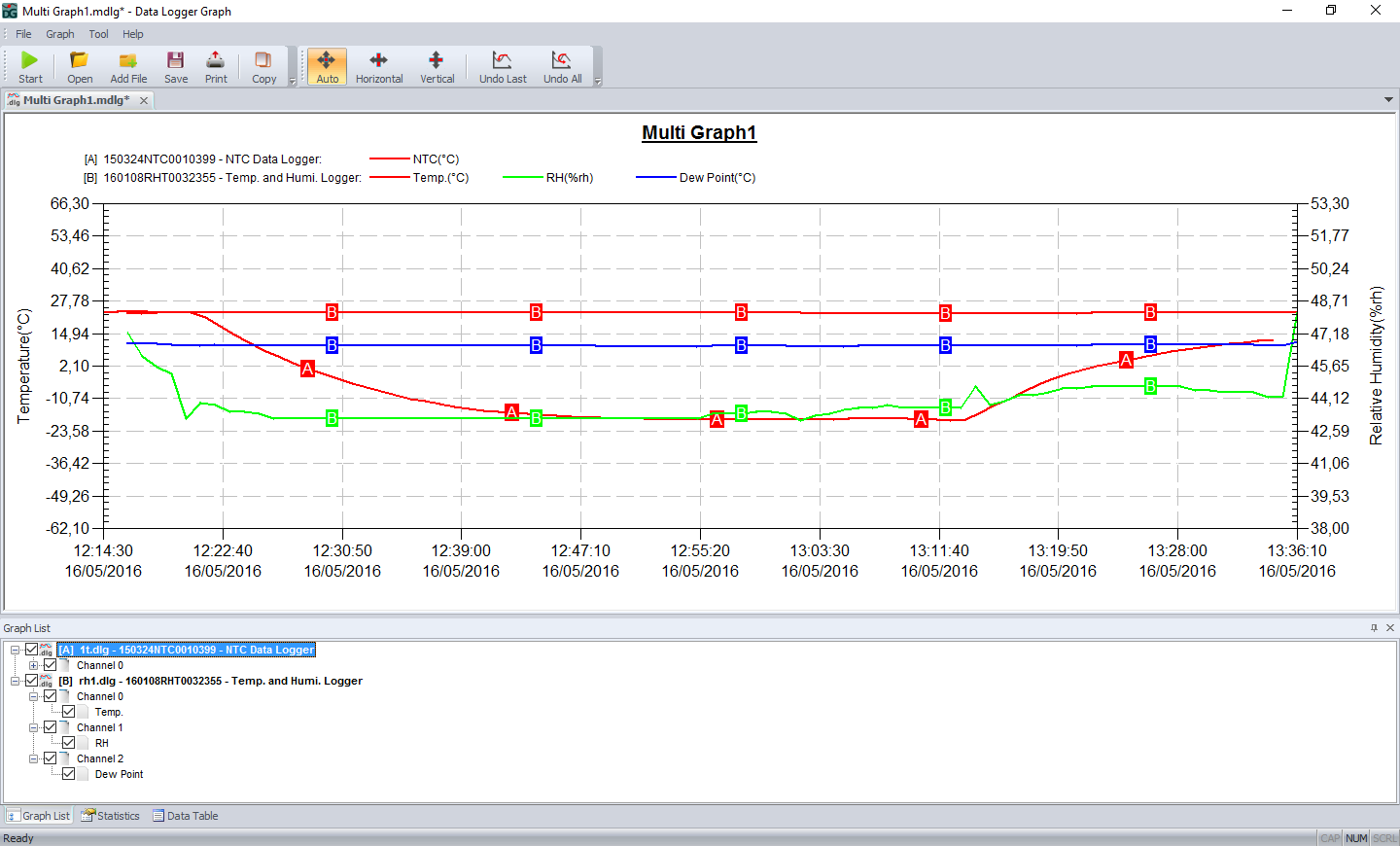1400x846 pixels.
Task: Uncheck the Temp. checkbox in Graph List
Action: point(69,712)
